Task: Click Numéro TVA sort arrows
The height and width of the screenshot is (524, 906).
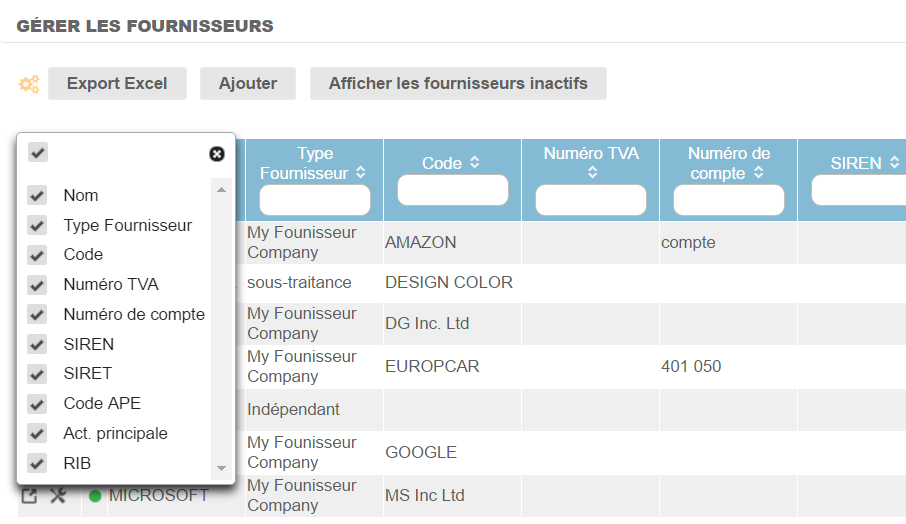Action: point(592,173)
